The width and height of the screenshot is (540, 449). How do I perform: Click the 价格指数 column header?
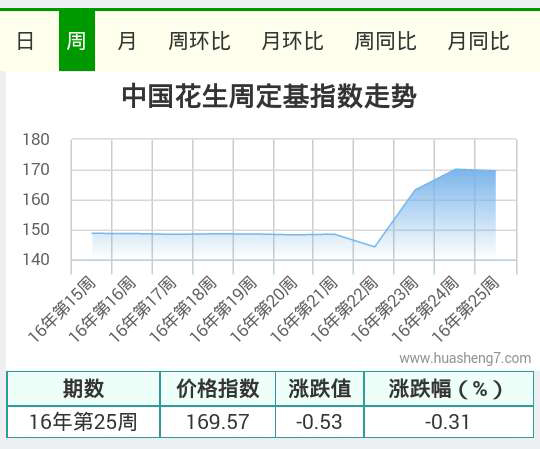click(x=218, y=388)
